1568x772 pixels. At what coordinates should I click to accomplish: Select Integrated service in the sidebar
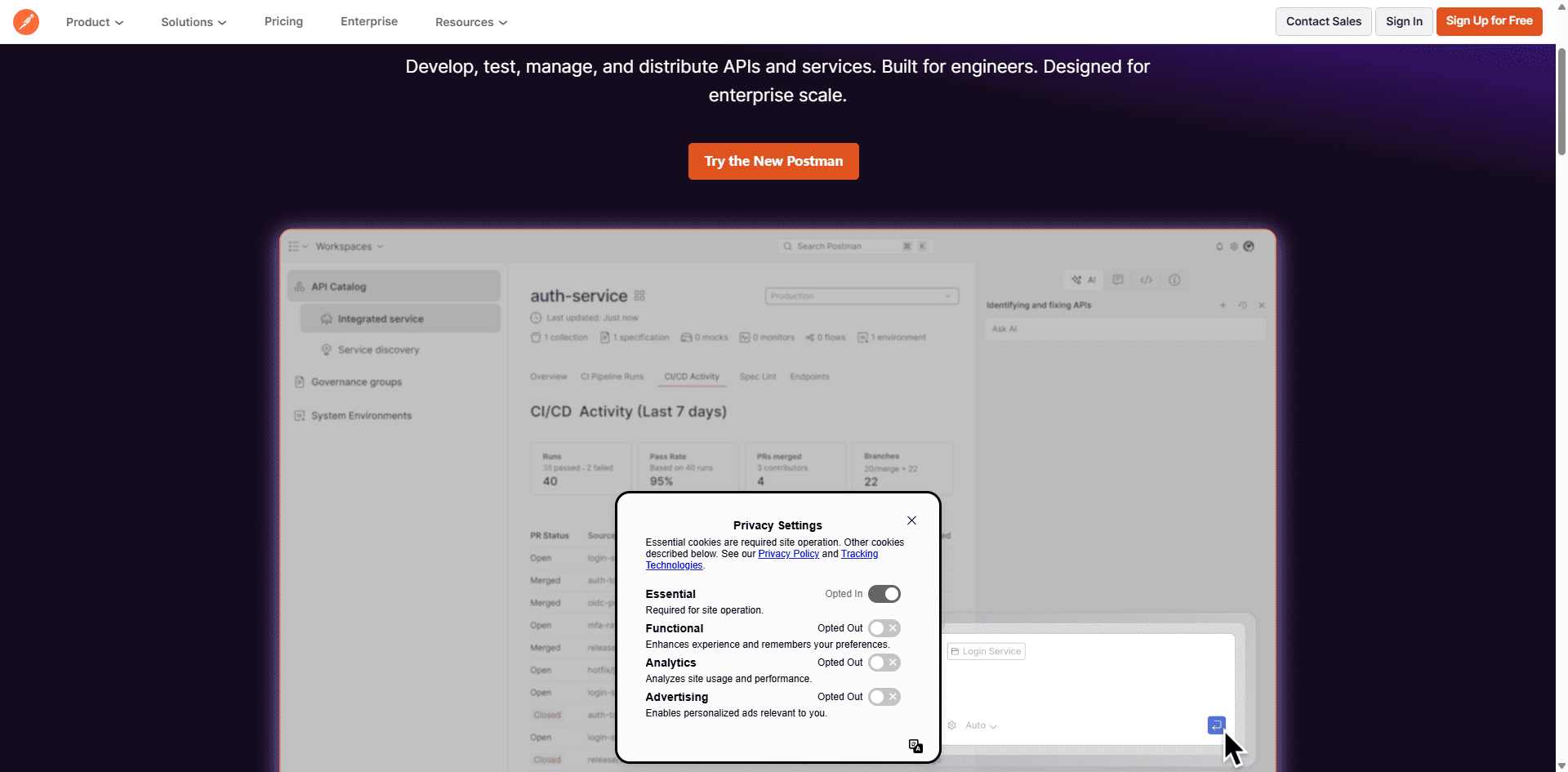(x=400, y=319)
